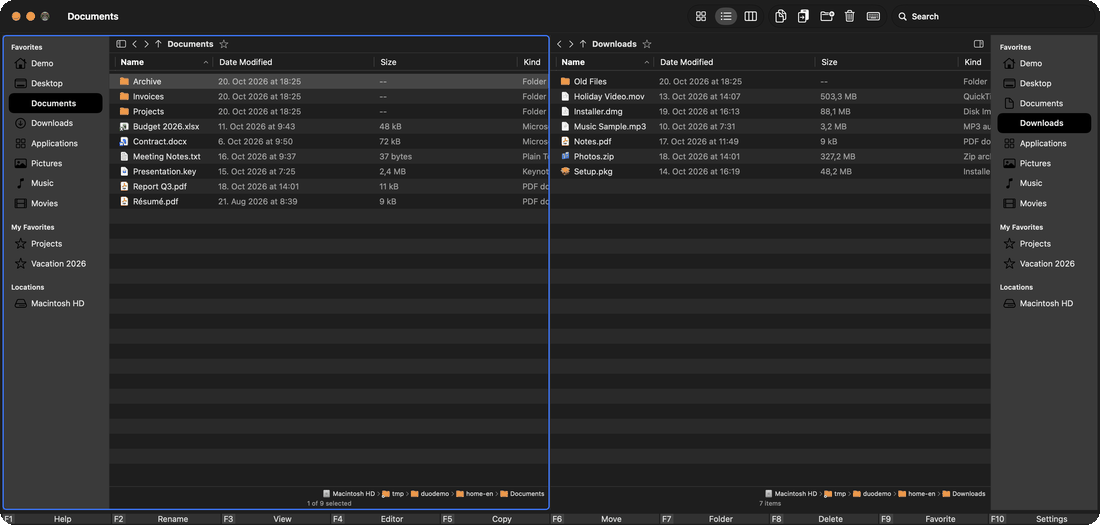Jump to duodemo in left path bar
Screen dimensions: 1100x525
click(x=429, y=493)
